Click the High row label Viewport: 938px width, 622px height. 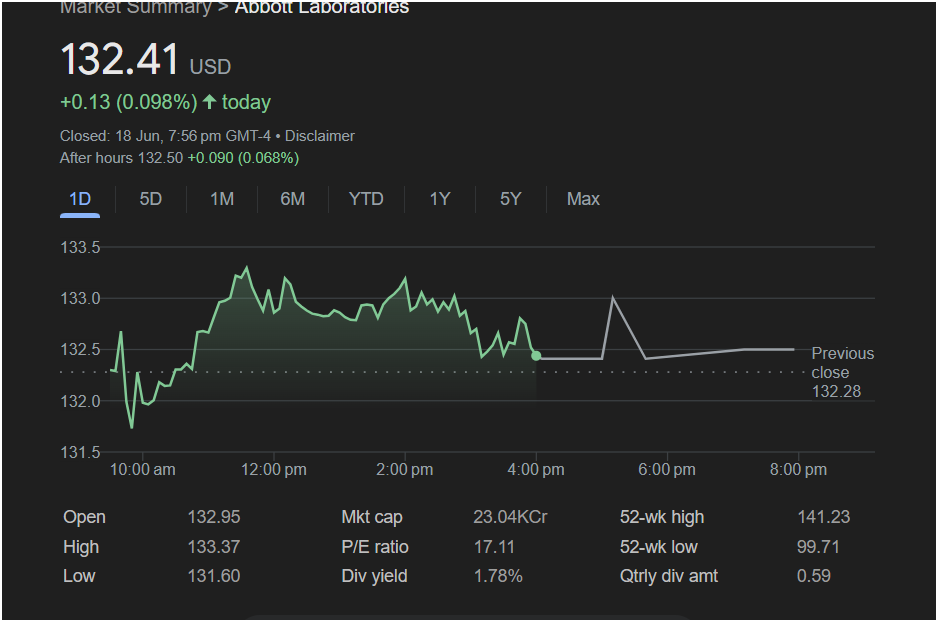(x=81, y=547)
